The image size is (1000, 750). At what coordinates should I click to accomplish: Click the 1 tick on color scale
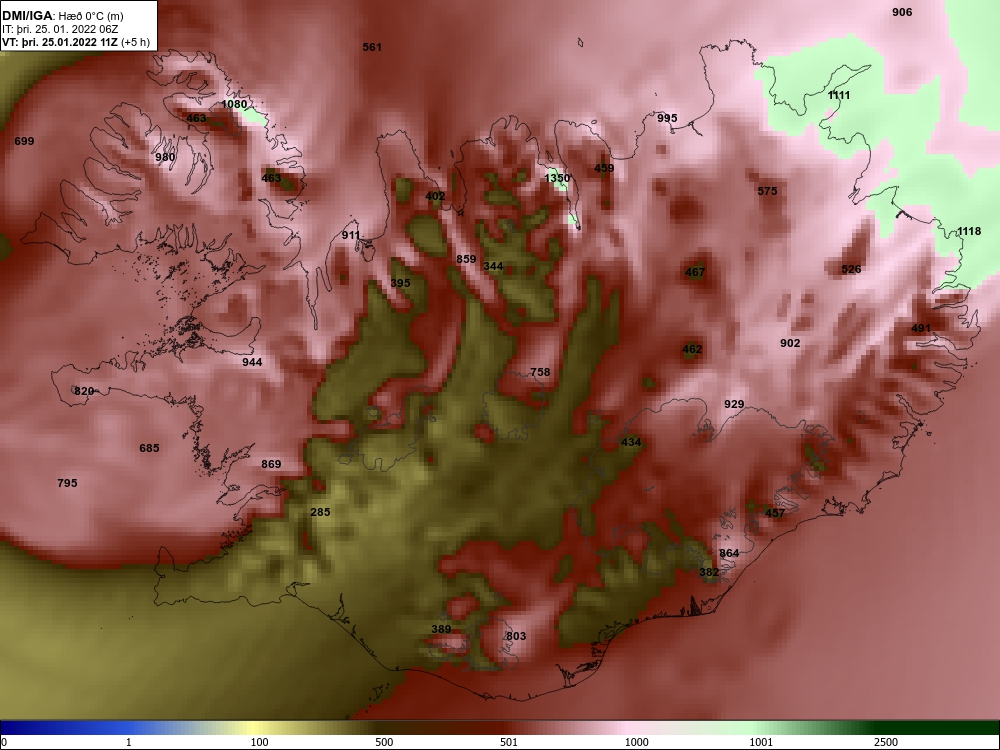click(x=129, y=742)
